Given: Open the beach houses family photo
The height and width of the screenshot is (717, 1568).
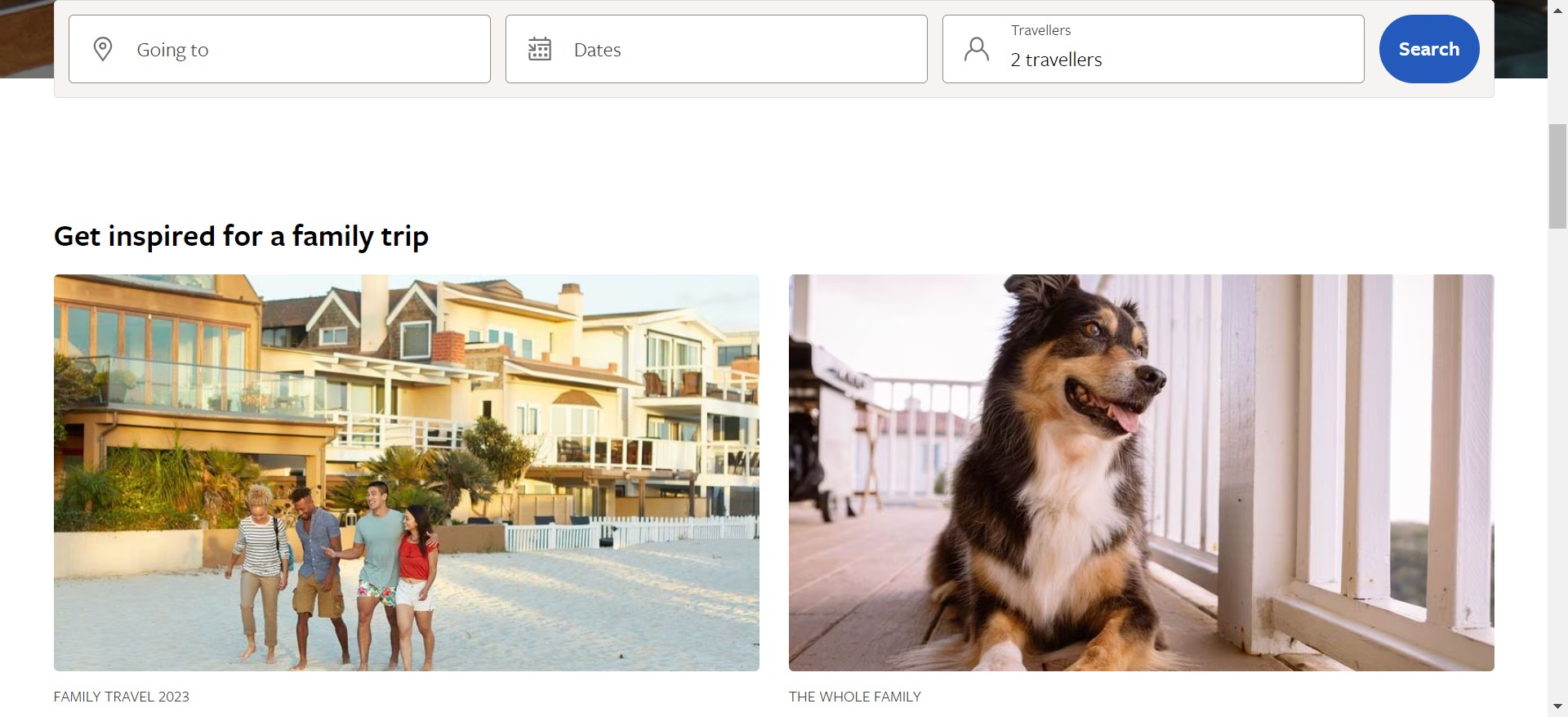Looking at the screenshot, I should (406, 472).
